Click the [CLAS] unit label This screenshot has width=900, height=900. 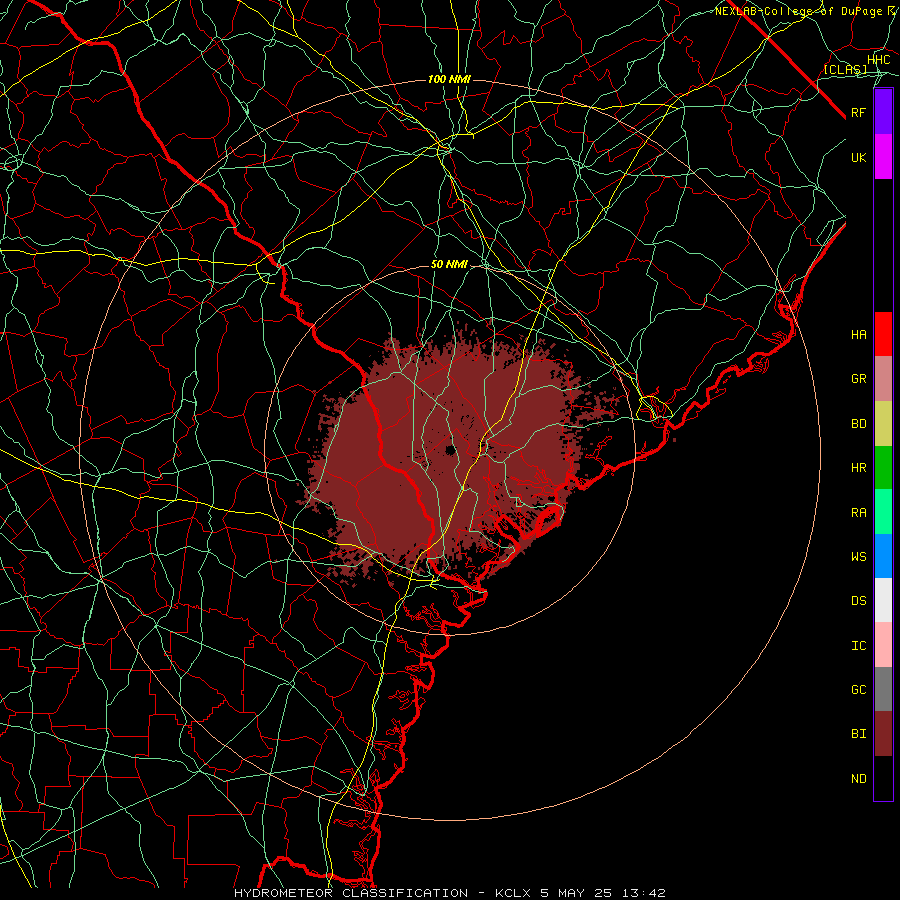[x=845, y=69]
